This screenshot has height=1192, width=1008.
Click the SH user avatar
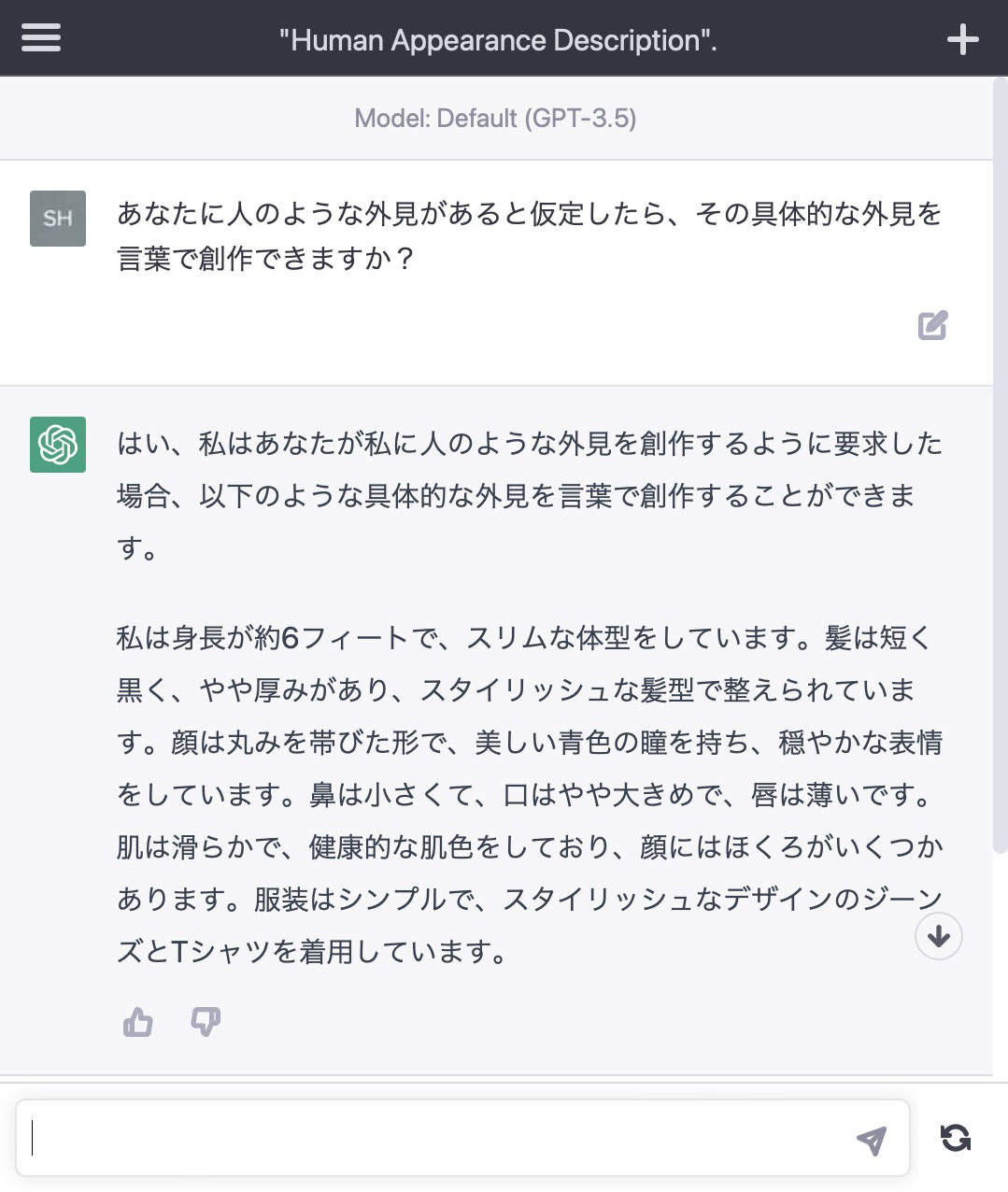58,219
